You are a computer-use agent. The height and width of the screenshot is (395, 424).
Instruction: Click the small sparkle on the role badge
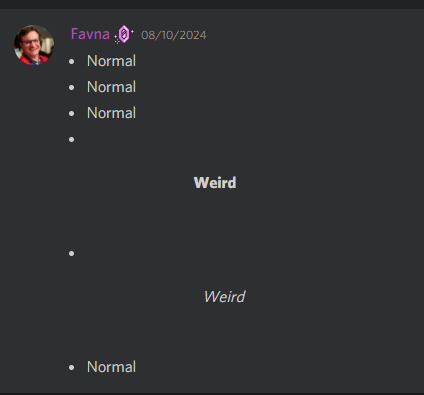pos(117,40)
